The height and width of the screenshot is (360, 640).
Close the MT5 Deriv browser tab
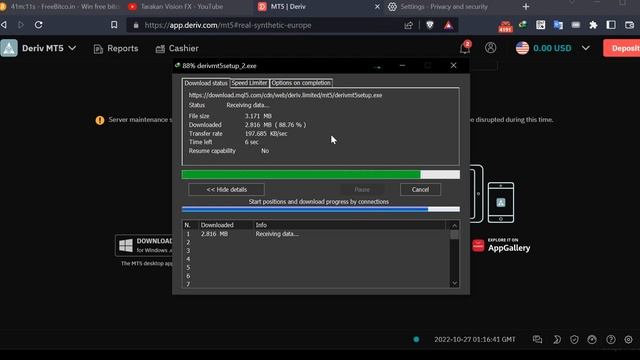[x=377, y=7]
